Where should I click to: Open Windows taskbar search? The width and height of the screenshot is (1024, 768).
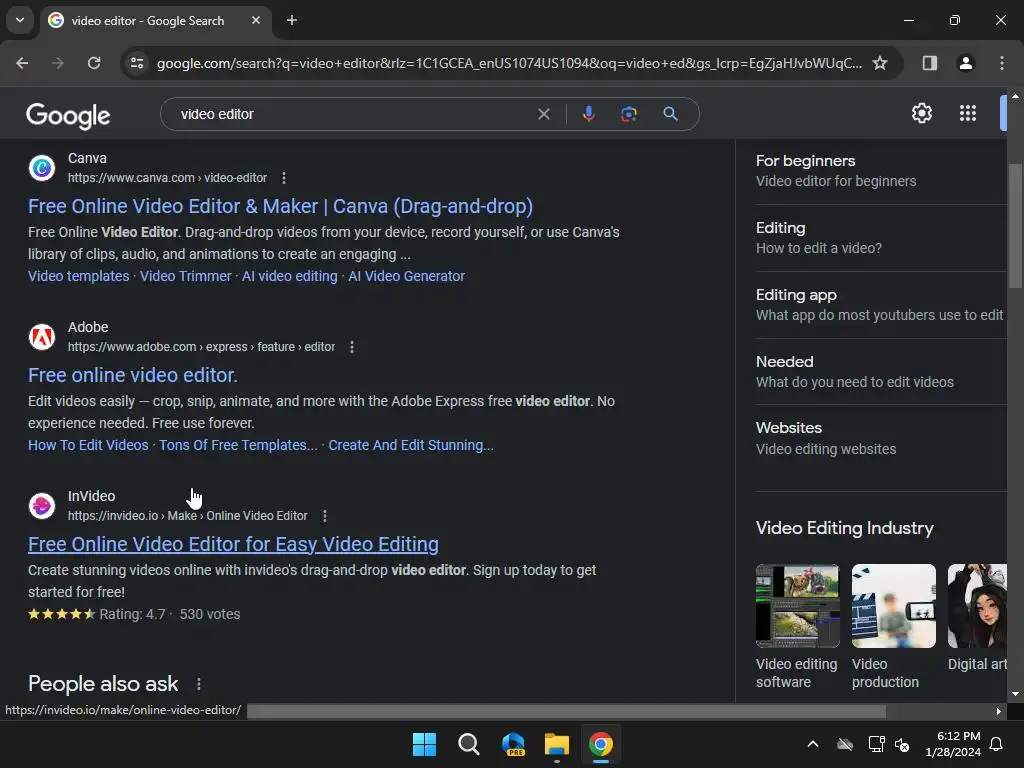pyautogui.click(x=468, y=744)
